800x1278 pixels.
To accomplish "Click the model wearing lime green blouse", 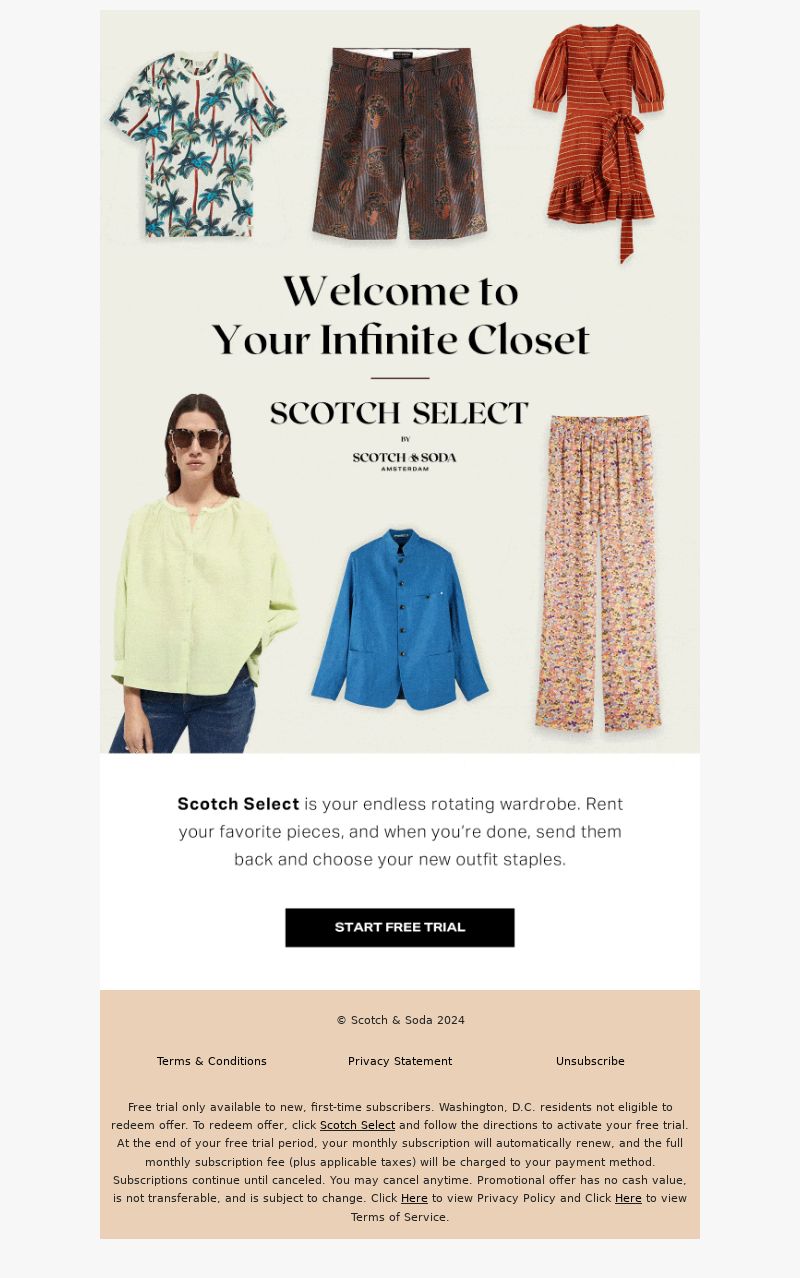I will [200, 573].
